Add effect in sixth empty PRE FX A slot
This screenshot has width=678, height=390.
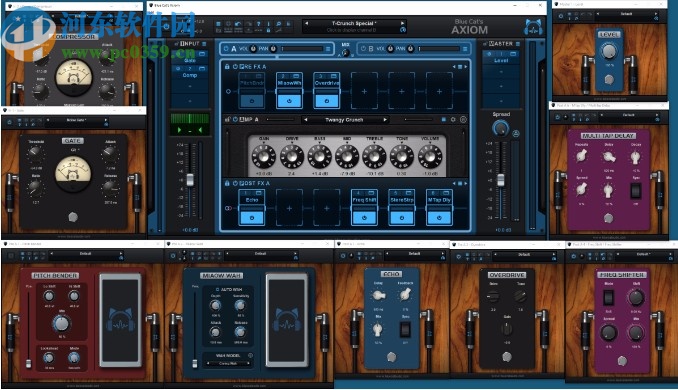click(439, 91)
